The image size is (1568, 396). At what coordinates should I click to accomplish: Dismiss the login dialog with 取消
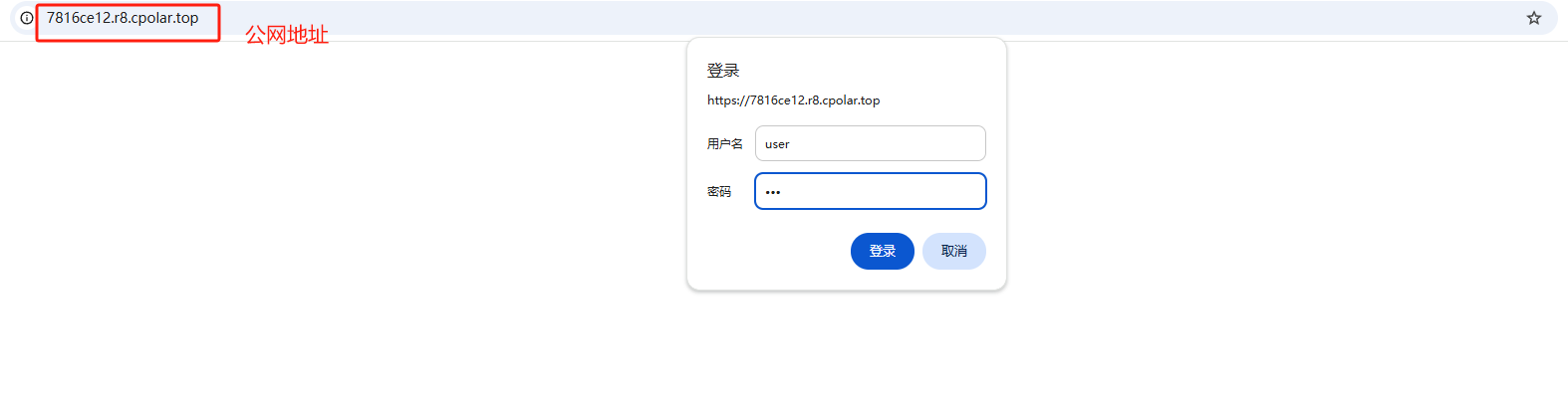[x=954, y=251]
